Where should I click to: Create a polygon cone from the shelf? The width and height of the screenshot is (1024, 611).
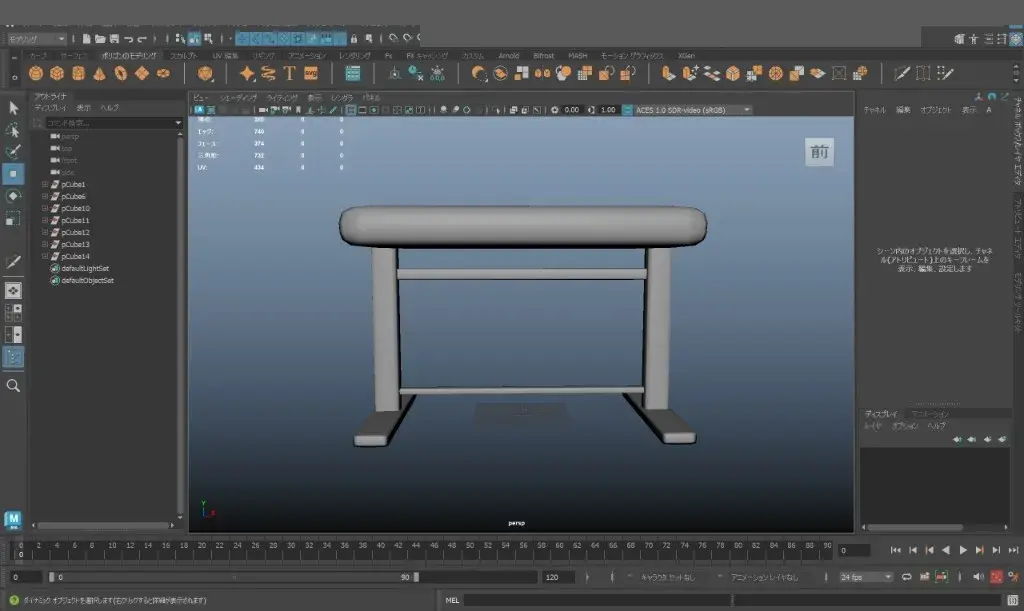tap(99, 74)
